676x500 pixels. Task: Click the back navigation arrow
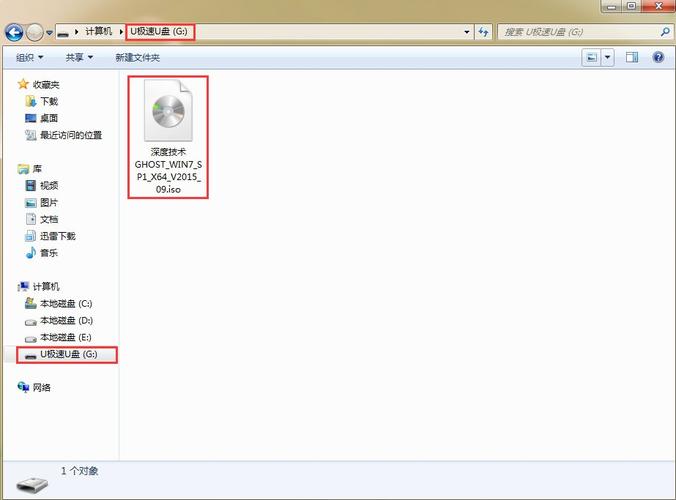pos(14,32)
